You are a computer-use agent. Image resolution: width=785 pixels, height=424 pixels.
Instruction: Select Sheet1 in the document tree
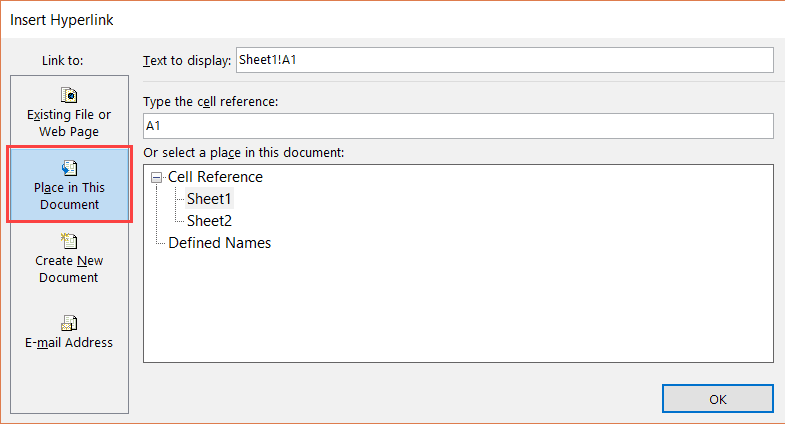(209, 199)
